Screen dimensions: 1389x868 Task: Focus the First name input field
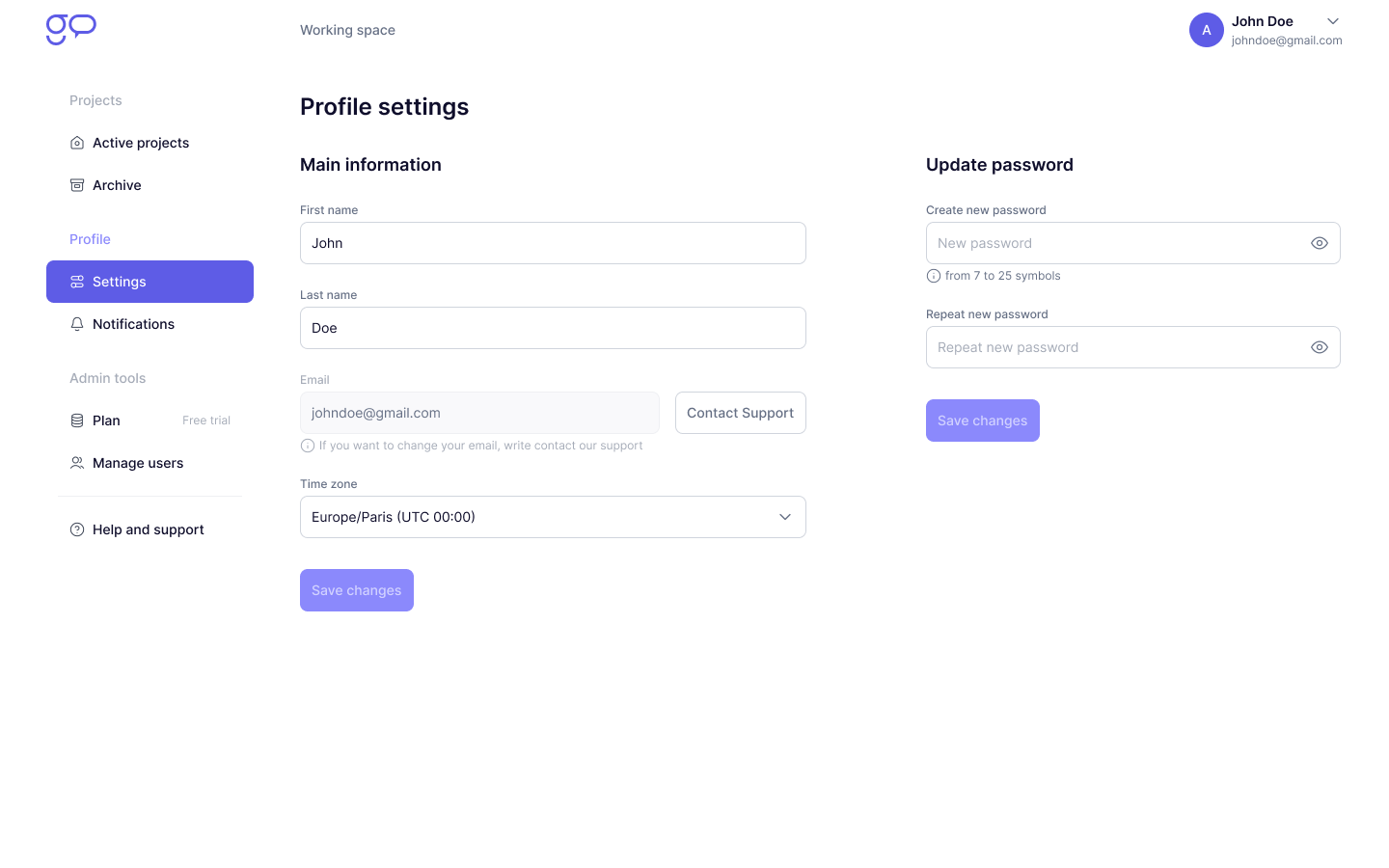click(x=553, y=243)
